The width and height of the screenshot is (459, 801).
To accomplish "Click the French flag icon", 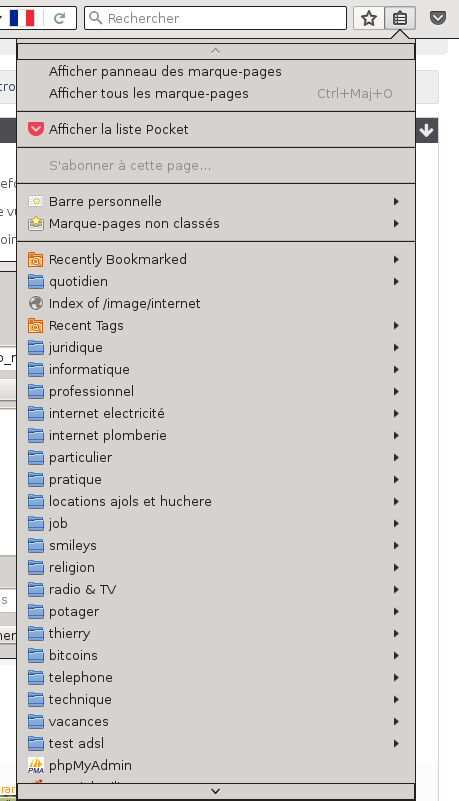I will click(x=22, y=18).
